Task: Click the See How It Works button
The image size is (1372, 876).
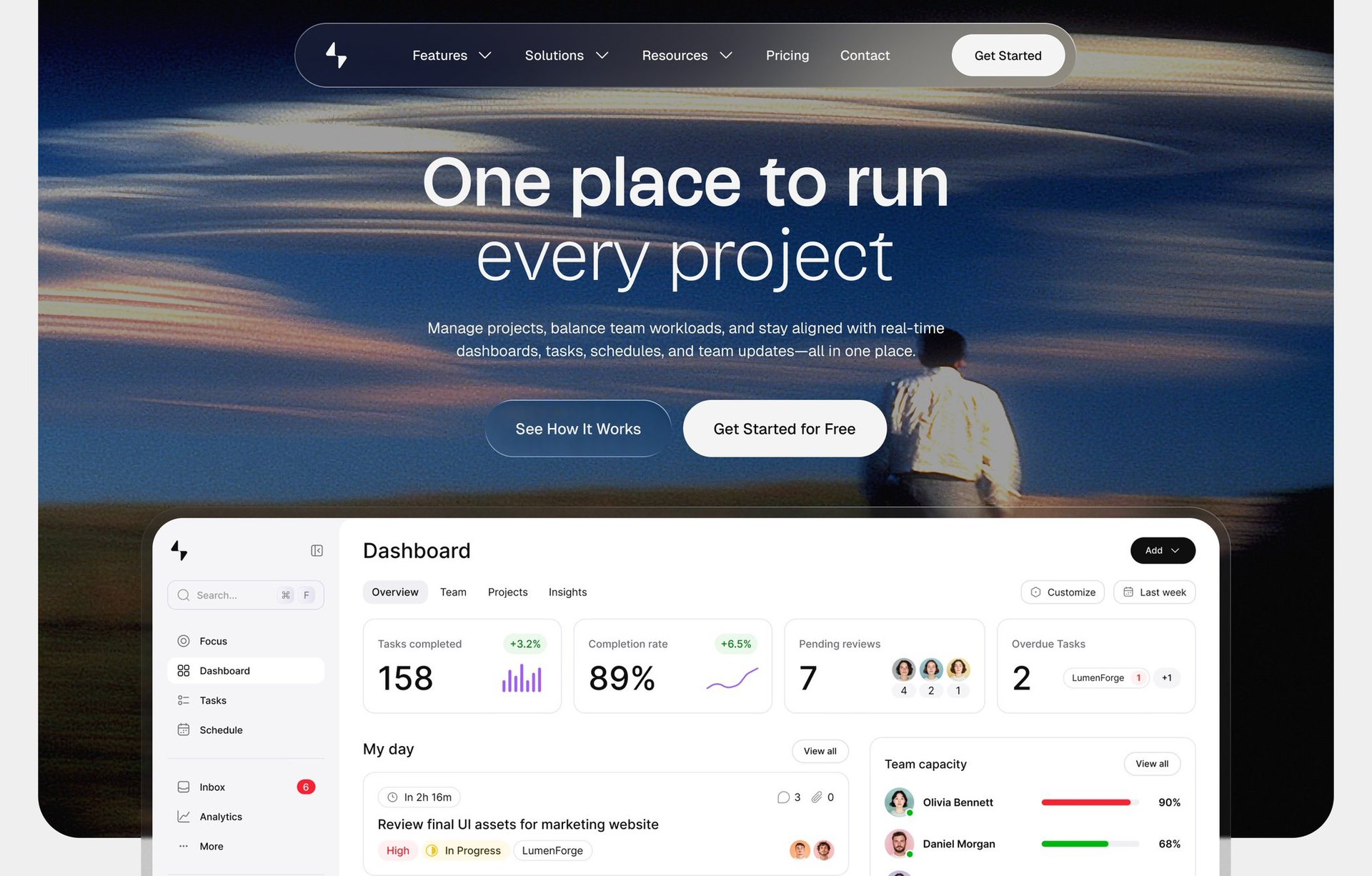Action: pyautogui.click(x=578, y=429)
